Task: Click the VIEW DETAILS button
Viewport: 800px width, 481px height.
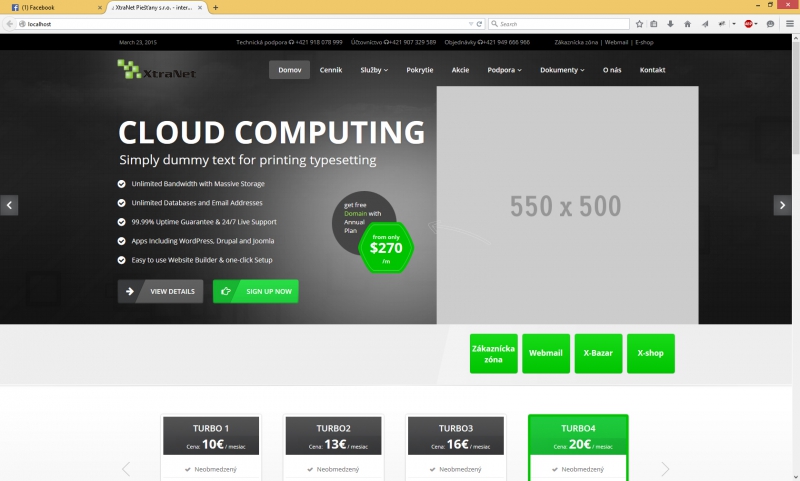Action: tap(160, 291)
